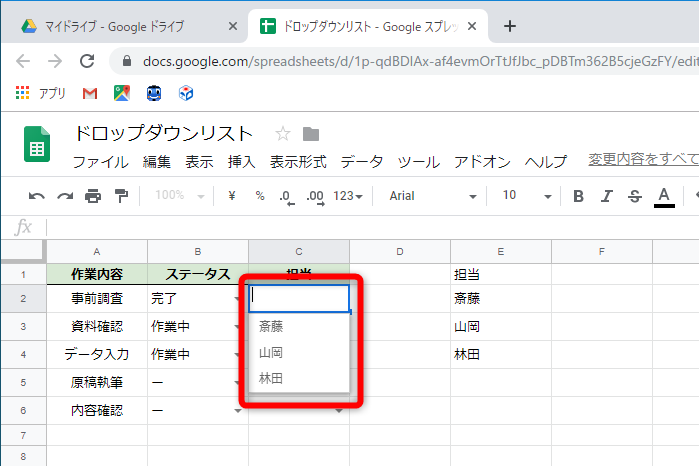Go forward in browser history
Screen dimensions: 699x466
(55, 61)
